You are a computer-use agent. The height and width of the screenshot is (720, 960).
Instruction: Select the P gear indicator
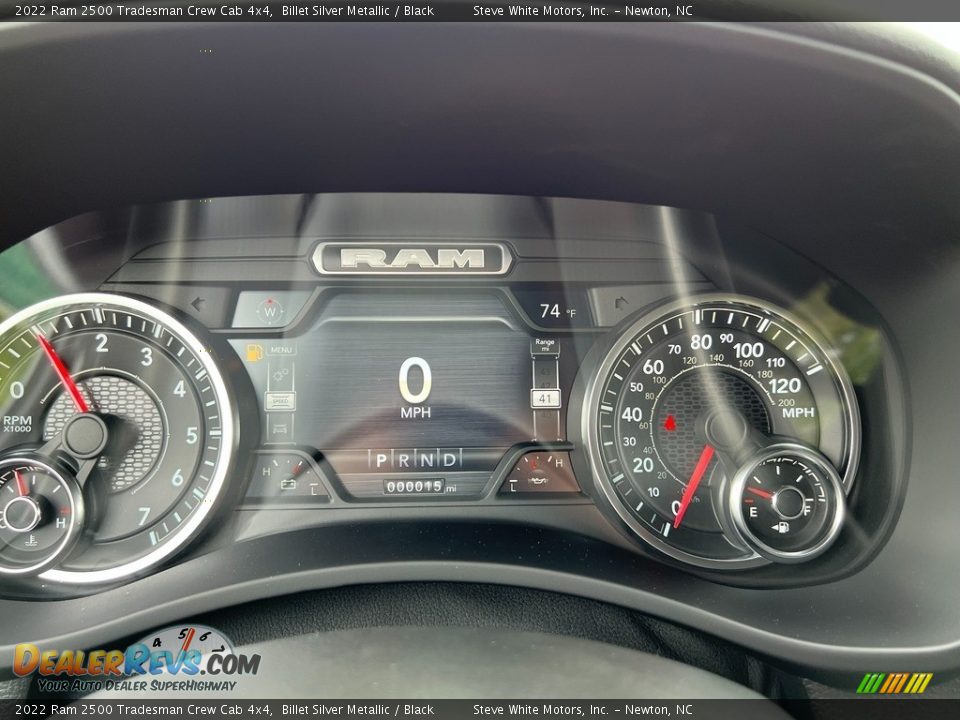coord(381,460)
